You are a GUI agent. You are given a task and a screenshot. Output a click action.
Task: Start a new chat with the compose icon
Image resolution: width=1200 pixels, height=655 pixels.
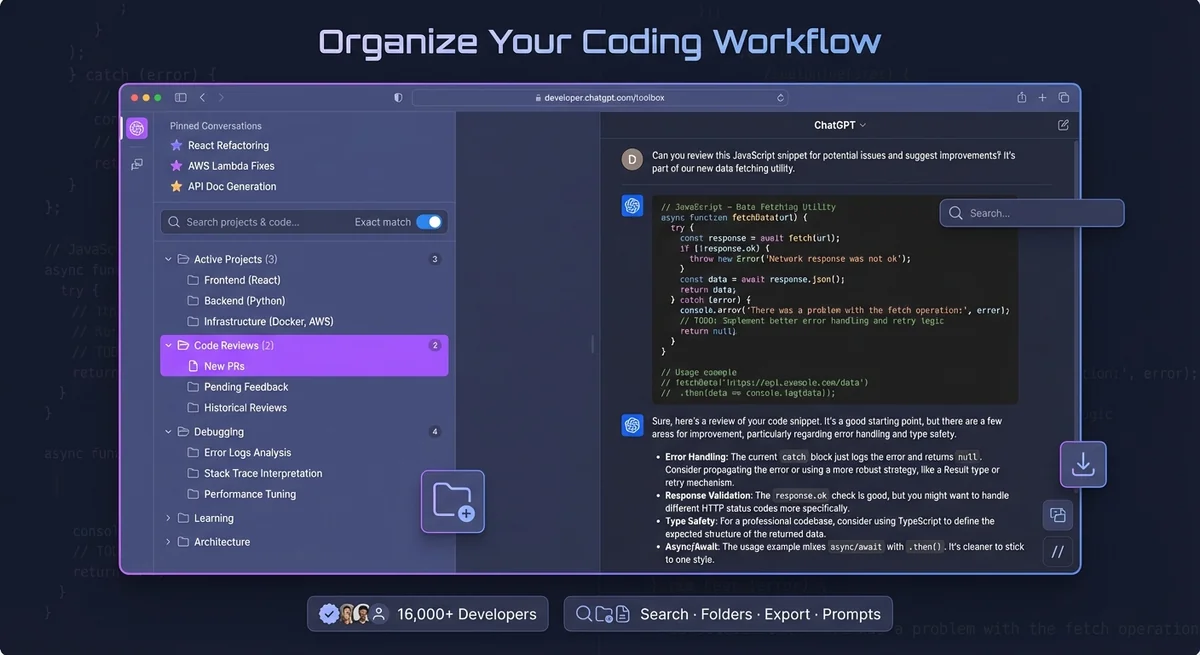tap(1062, 124)
